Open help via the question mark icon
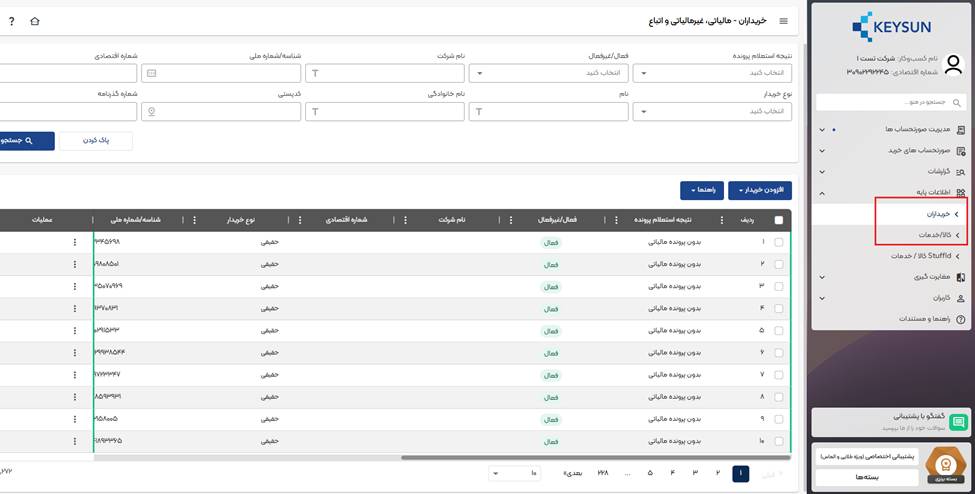This screenshot has width=975, height=494. click(x=11, y=21)
